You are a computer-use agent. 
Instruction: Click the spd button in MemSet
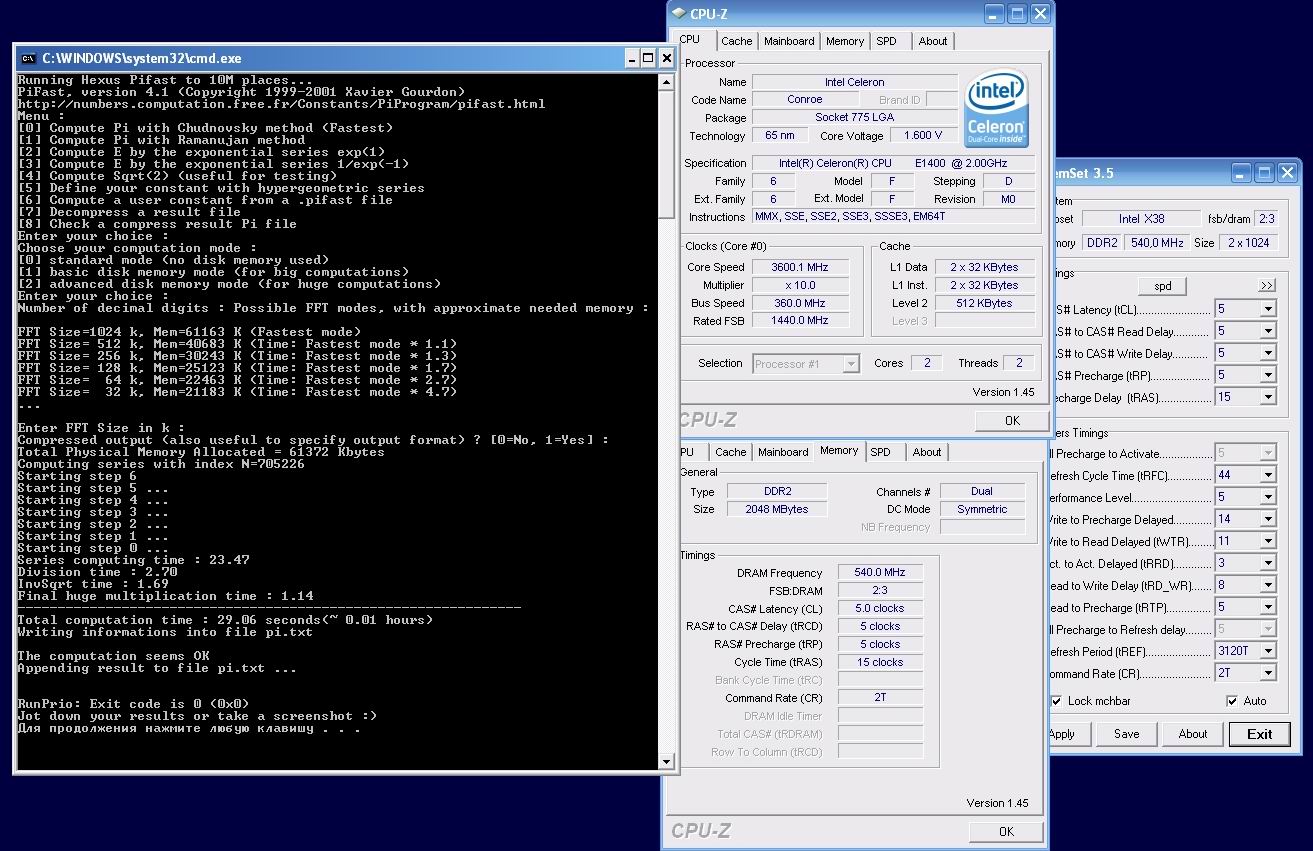tap(1163, 286)
